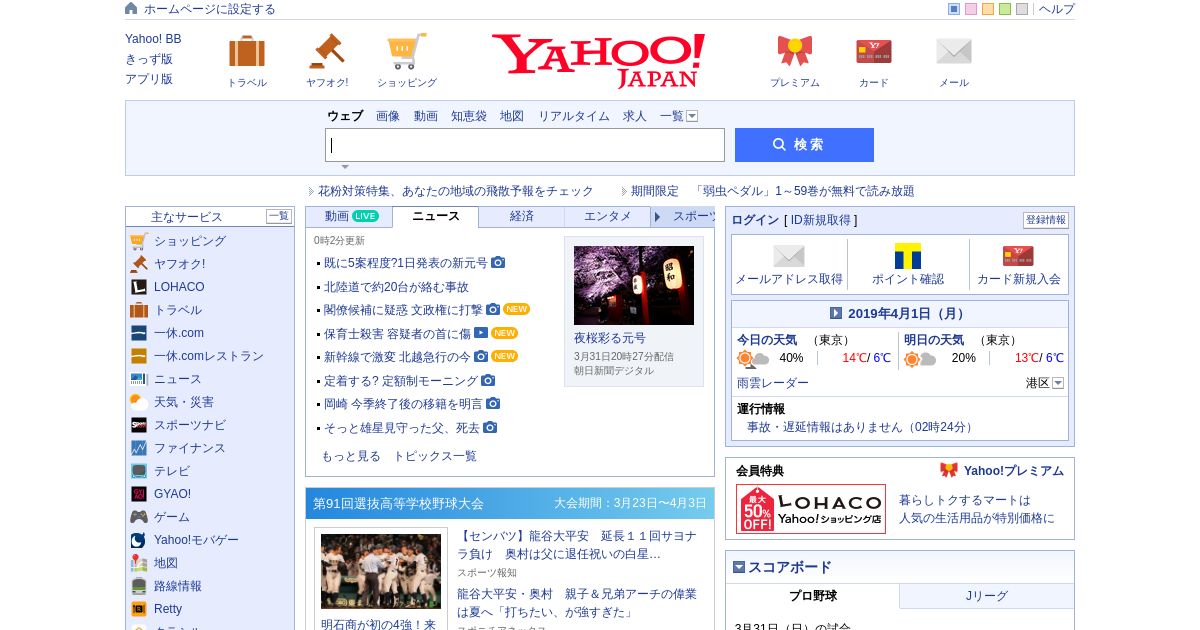Viewport: 1200px width, 630px height.
Task: Open the ヘルプ link
Action: point(1057,9)
